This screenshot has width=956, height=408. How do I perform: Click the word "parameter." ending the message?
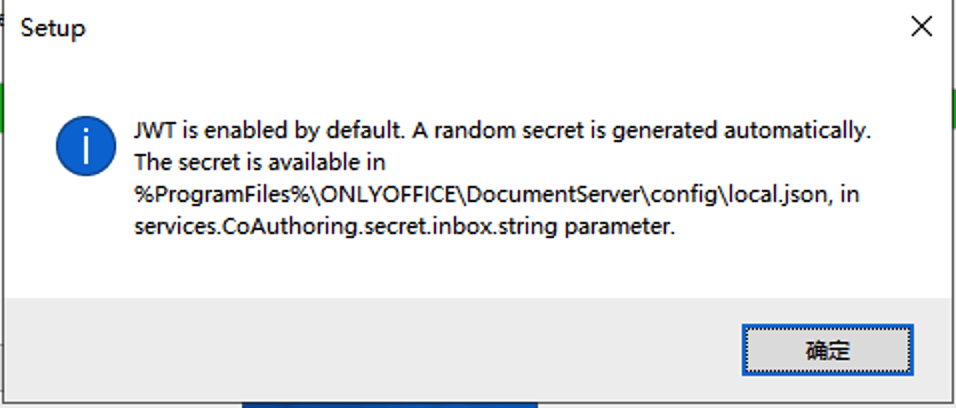pos(620,227)
